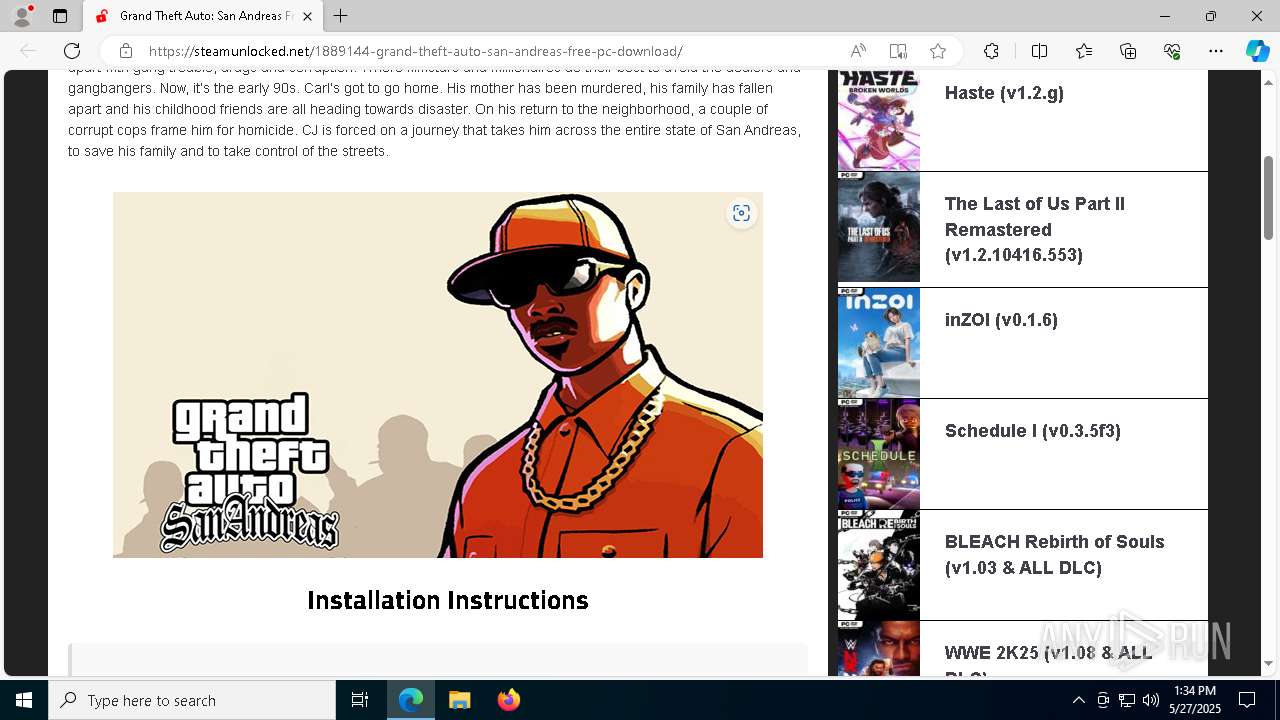
Task: Click the page vertical scrollbar thumb
Action: [x=1268, y=198]
